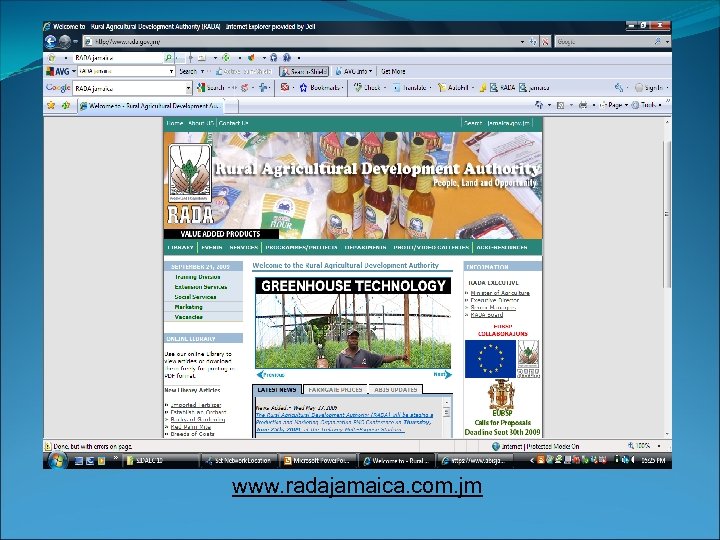Click the Search Shield button on AVG toolbar

click(304, 72)
